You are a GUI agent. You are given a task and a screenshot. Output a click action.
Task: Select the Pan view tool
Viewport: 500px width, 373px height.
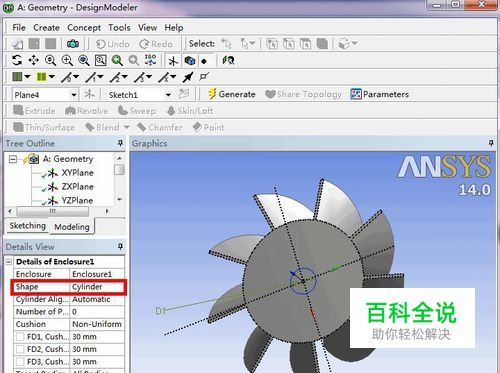33,60
